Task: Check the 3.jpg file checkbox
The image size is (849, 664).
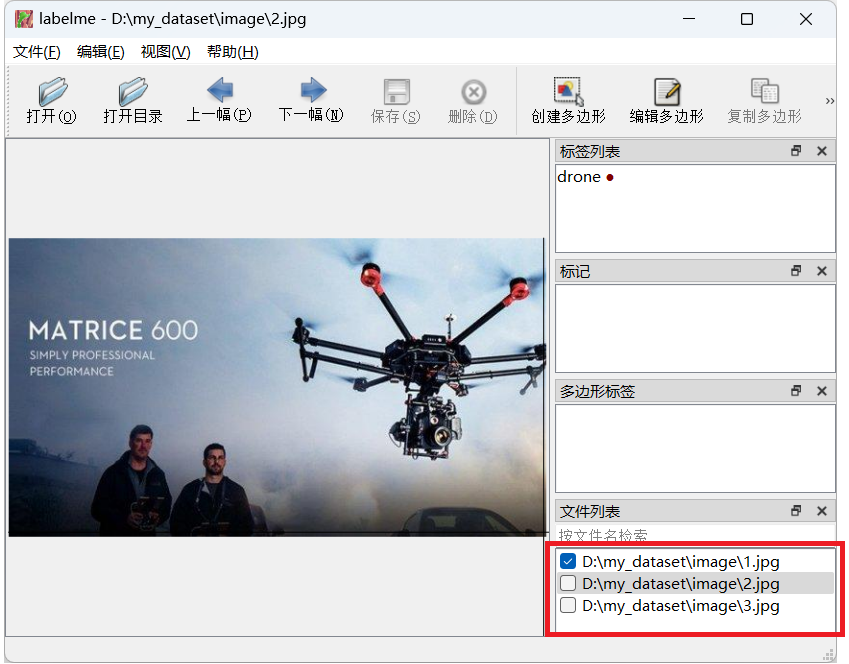Action: [567, 605]
